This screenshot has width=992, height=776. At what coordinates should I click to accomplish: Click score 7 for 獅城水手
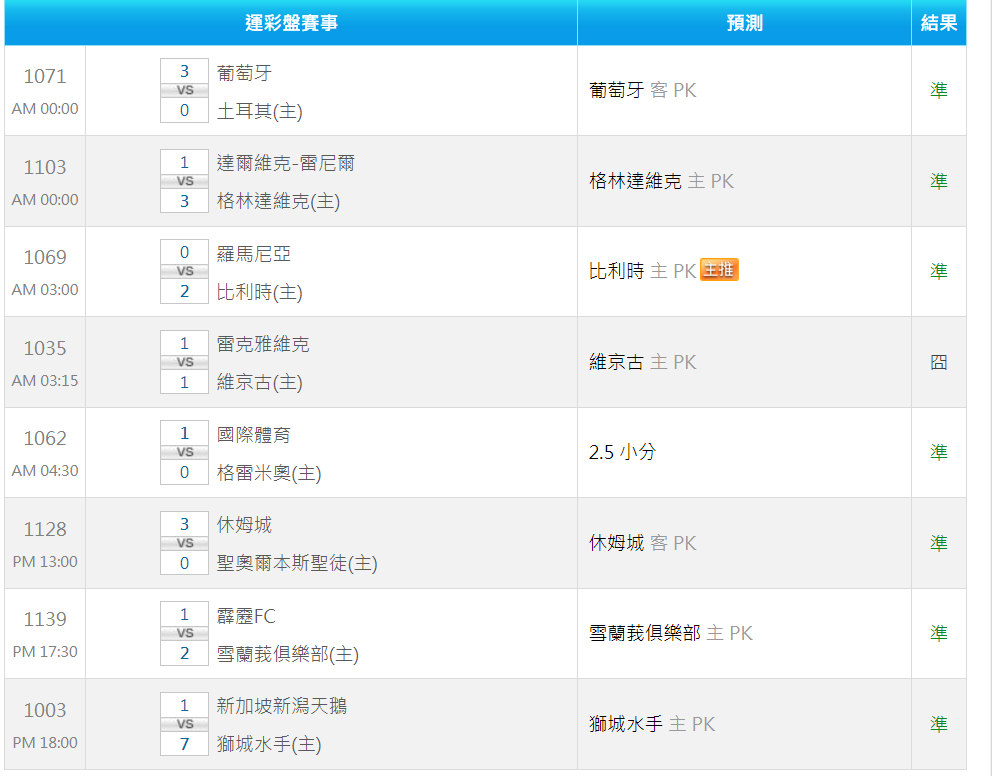pos(184,744)
